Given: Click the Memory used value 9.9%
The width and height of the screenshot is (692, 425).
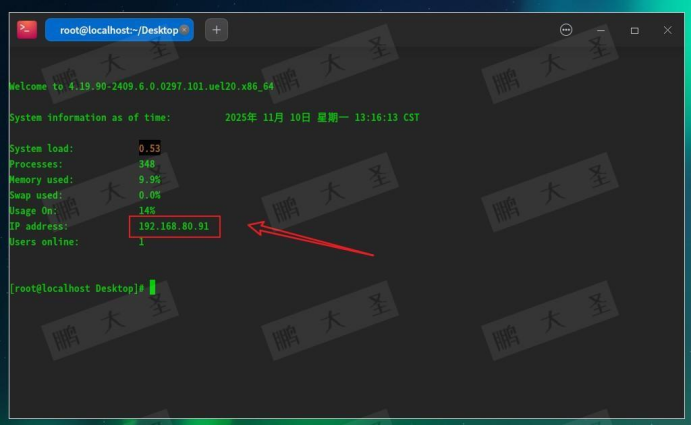Looking at the screenshot, I should click(x=150, y=180).
